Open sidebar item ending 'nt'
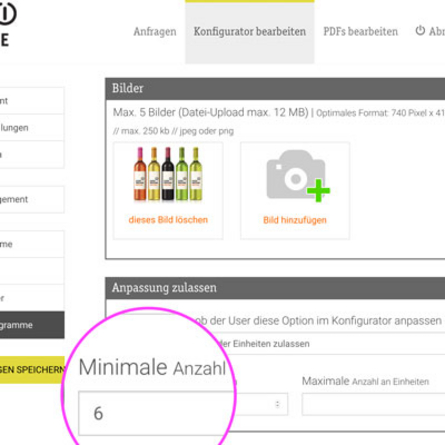This screenshot has width=445, height=445. coord(32,101)
